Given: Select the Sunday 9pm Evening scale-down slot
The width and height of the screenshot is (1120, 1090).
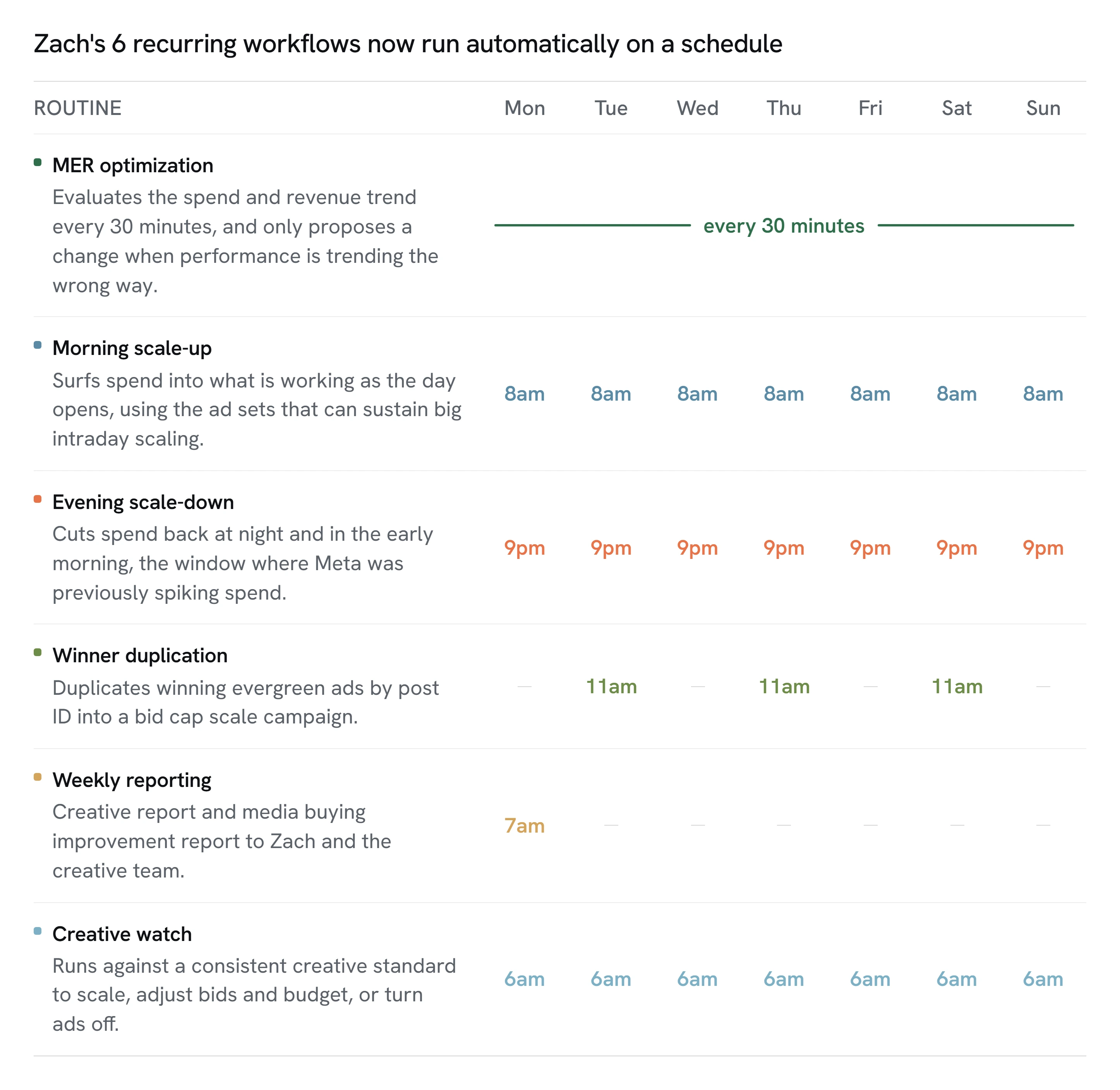Looking at the screenshot, I should 1043,548.
